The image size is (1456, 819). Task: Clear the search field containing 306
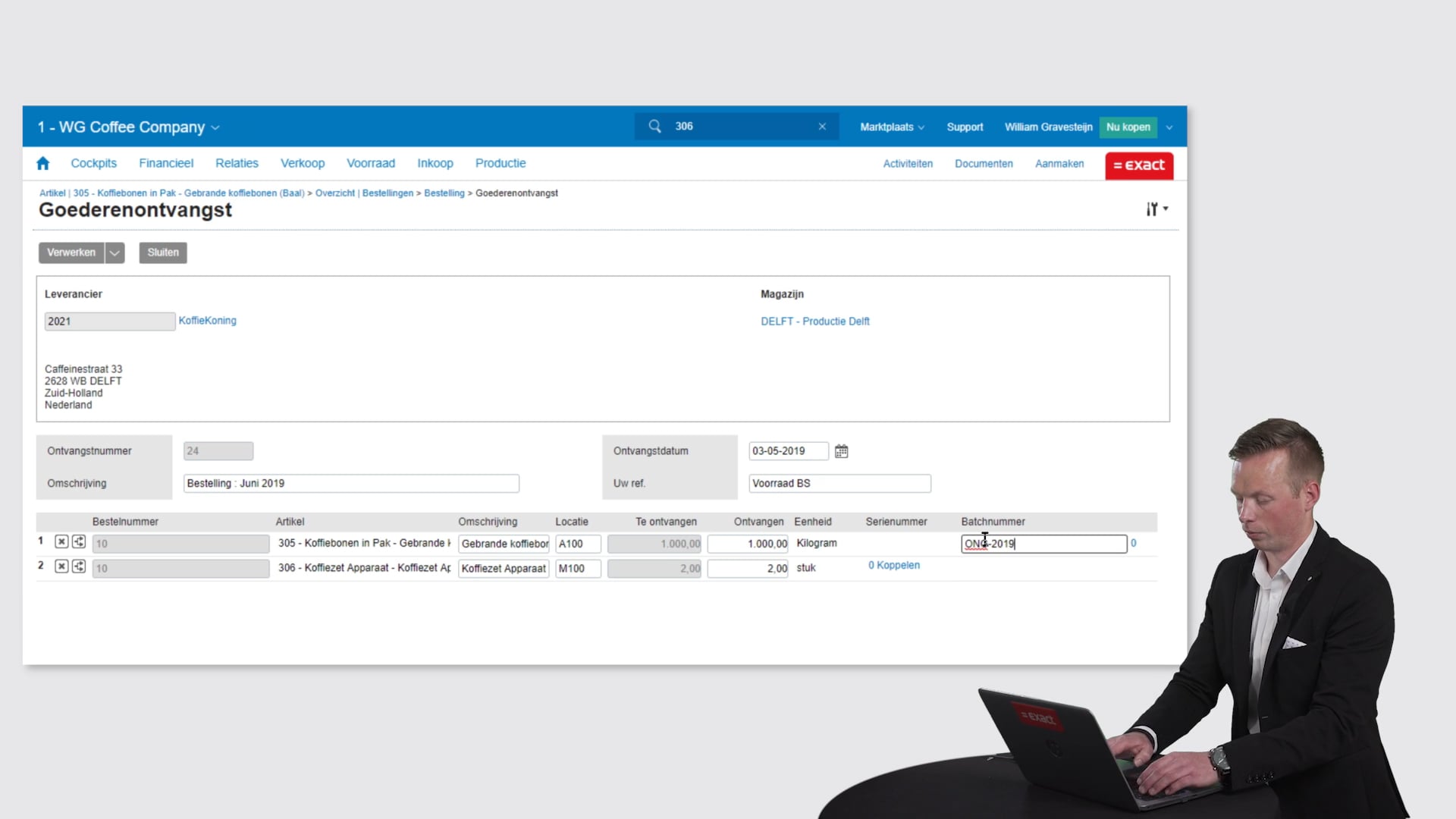tap(822, 127)
